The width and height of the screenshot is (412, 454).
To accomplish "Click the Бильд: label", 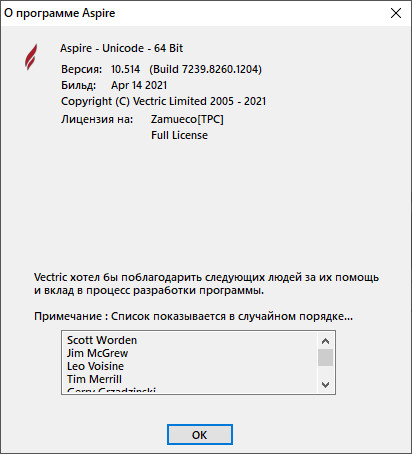I will tap(78, 85).
